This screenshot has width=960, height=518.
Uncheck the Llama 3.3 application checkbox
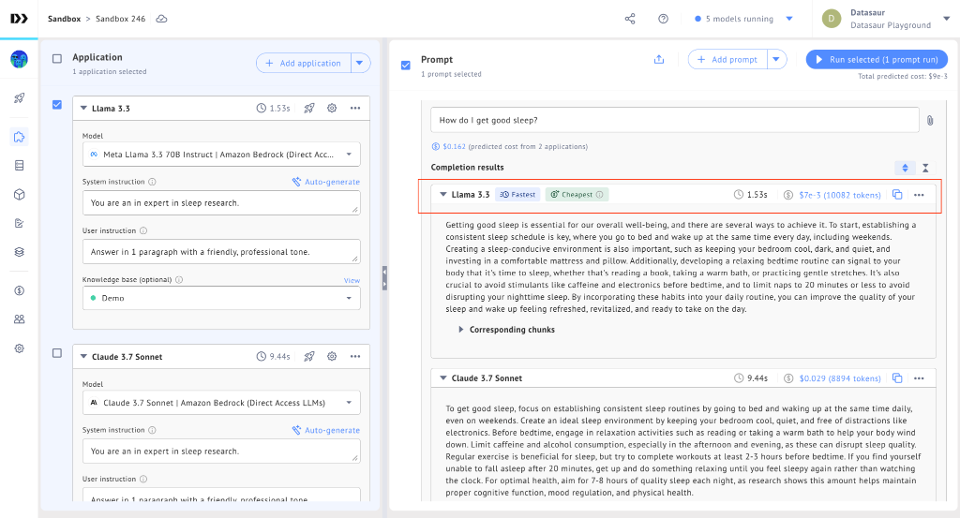click(57, 105)
